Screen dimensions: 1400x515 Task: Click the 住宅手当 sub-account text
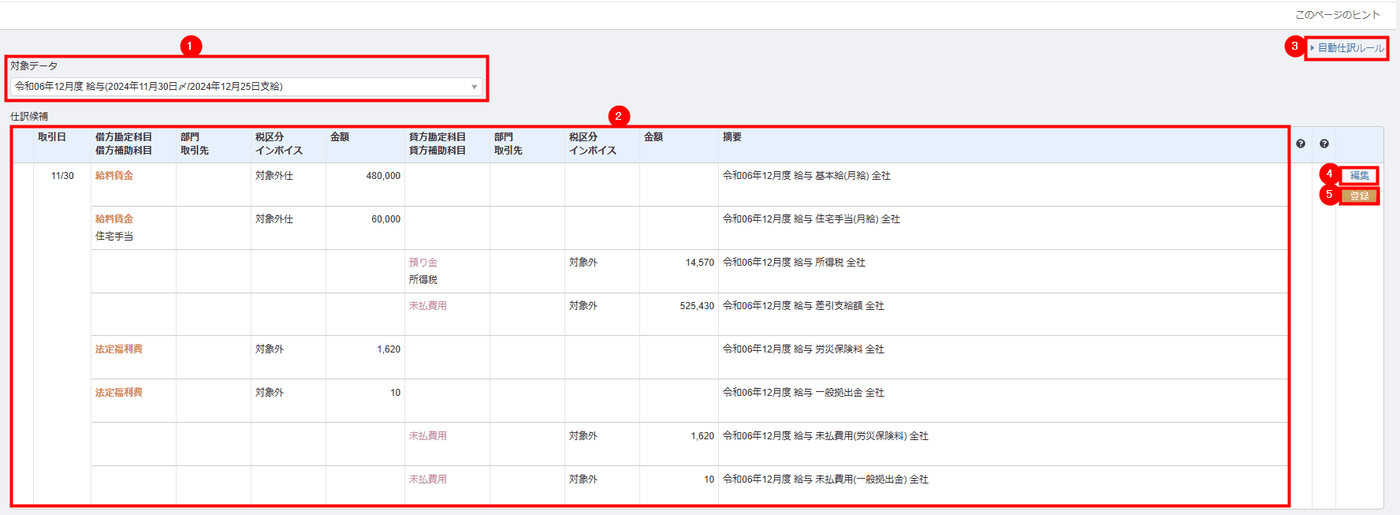point(114,237)
